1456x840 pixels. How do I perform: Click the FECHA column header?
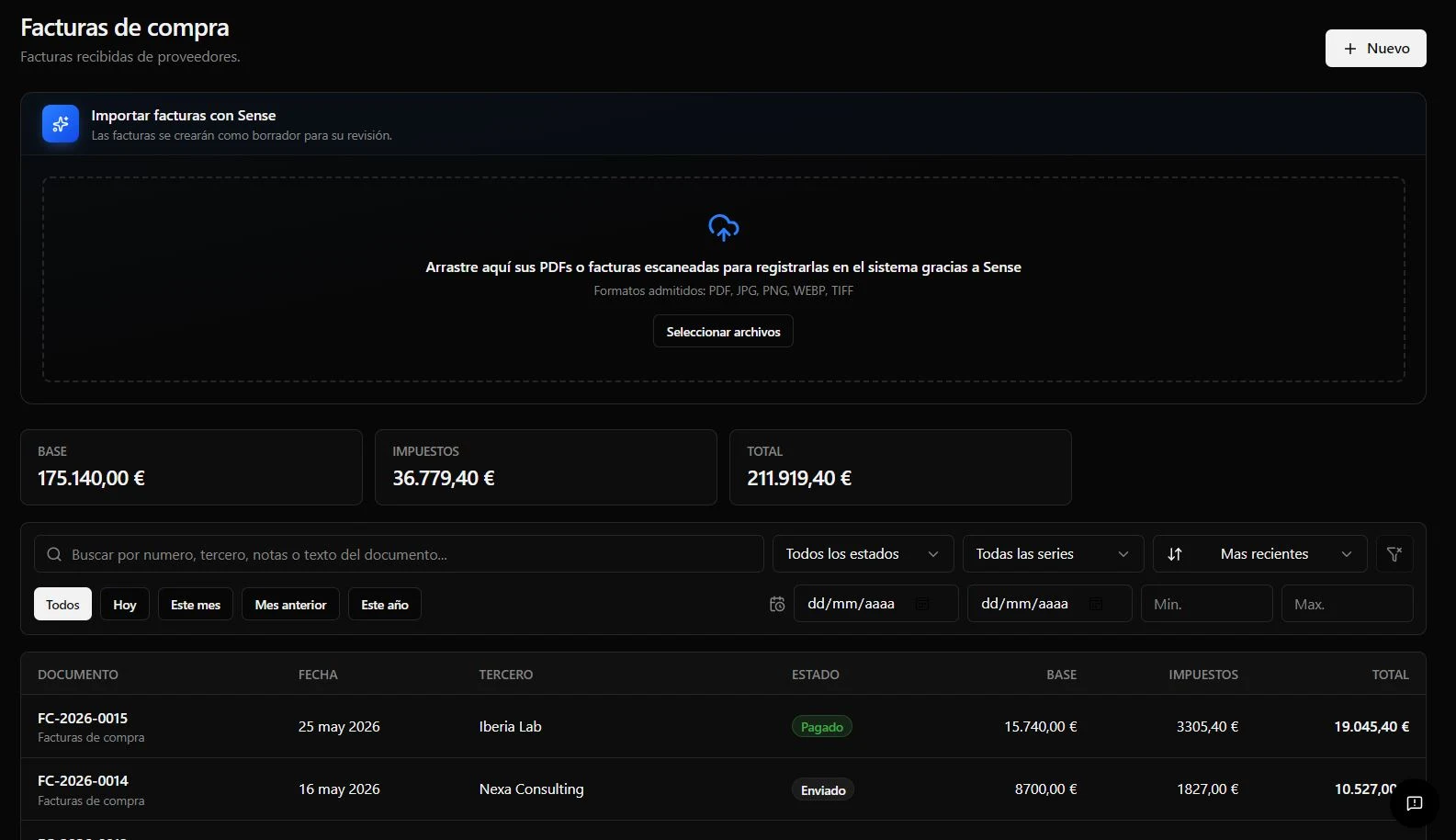(318, 675)
